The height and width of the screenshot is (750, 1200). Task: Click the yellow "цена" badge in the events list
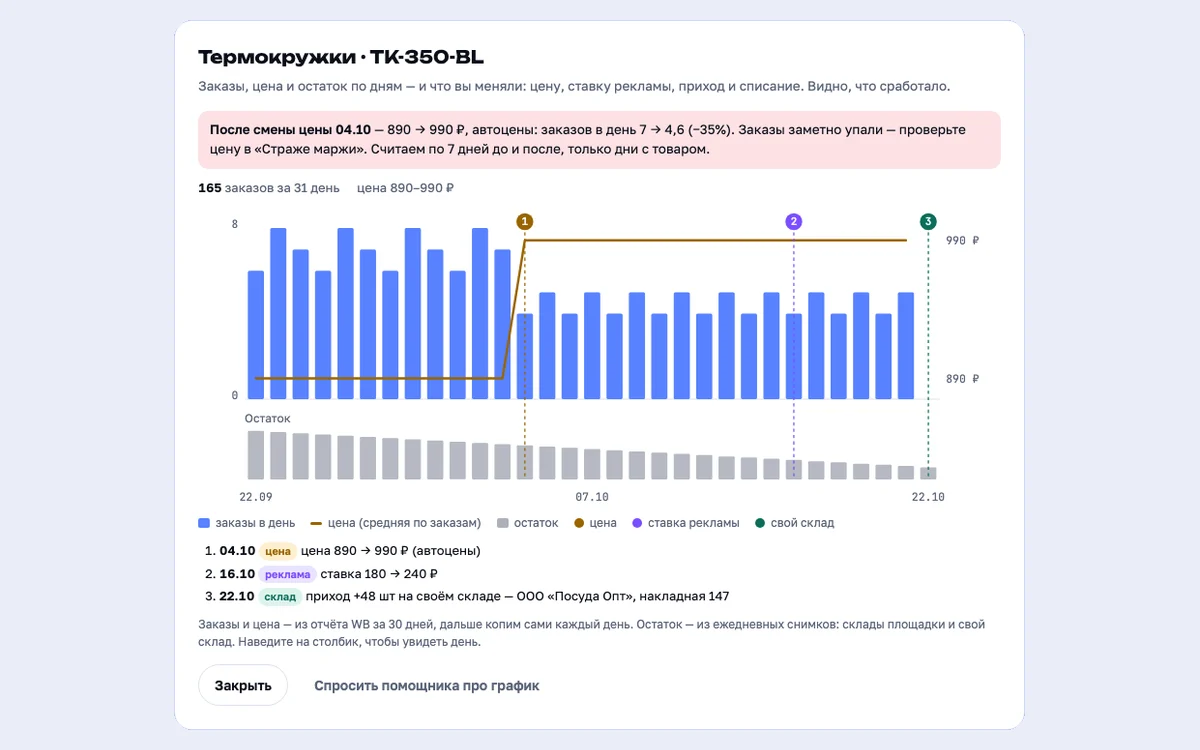click(278, 551)
